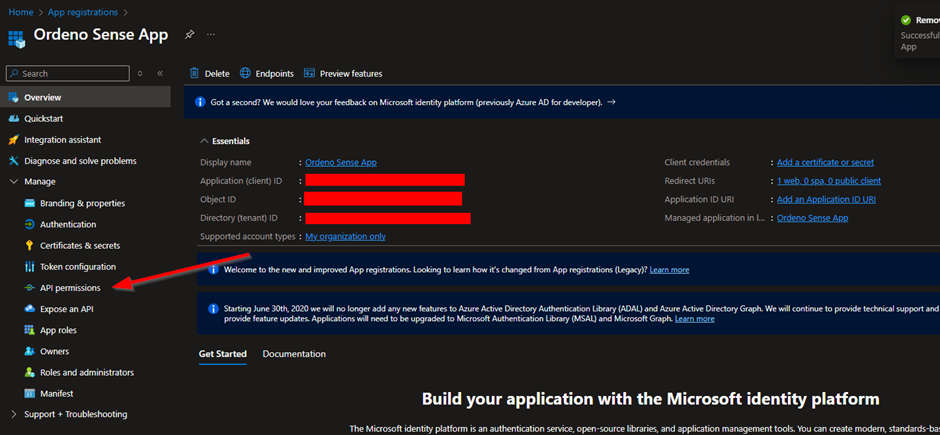This screenshot has width=940, height=435.
Task: Expand Support + Troubleshooting section
Action: pyautogui.click(x=14, y=414)
